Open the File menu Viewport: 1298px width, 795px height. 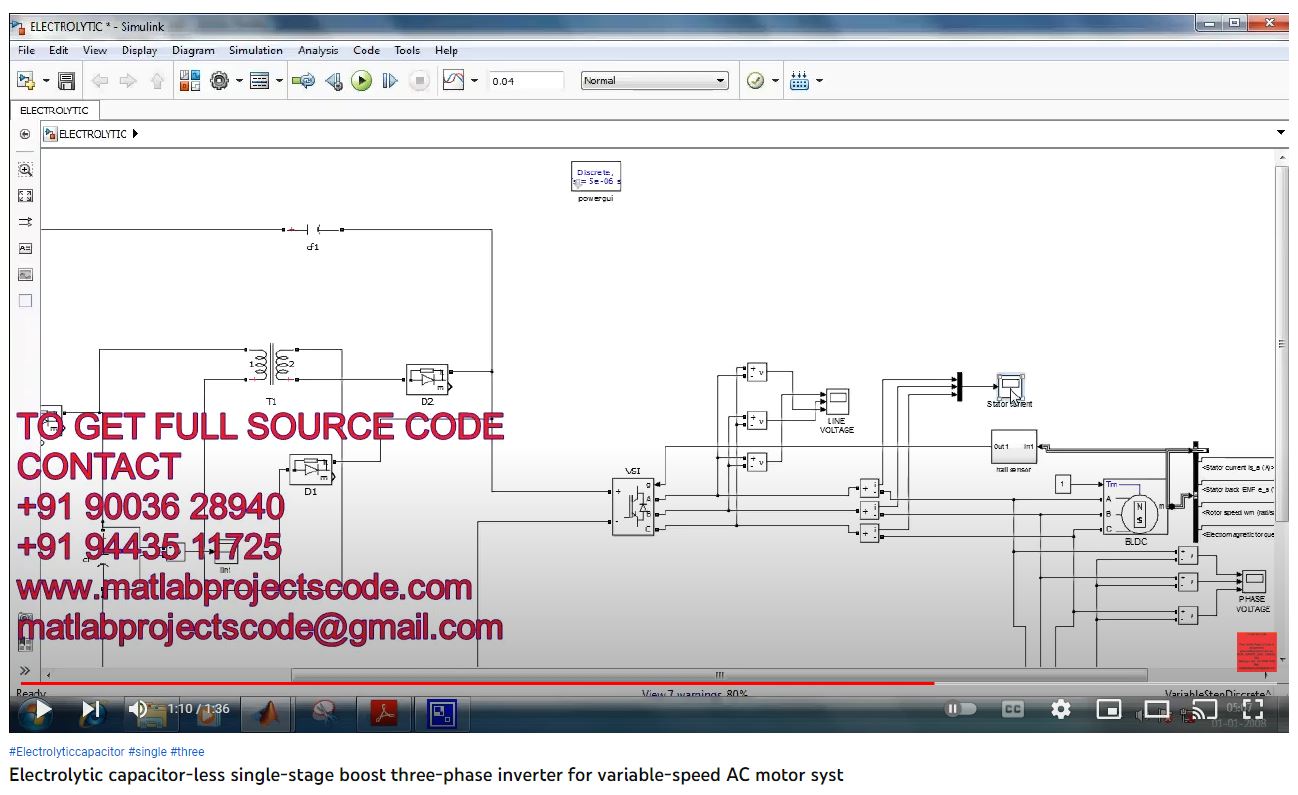click(26, 50)
